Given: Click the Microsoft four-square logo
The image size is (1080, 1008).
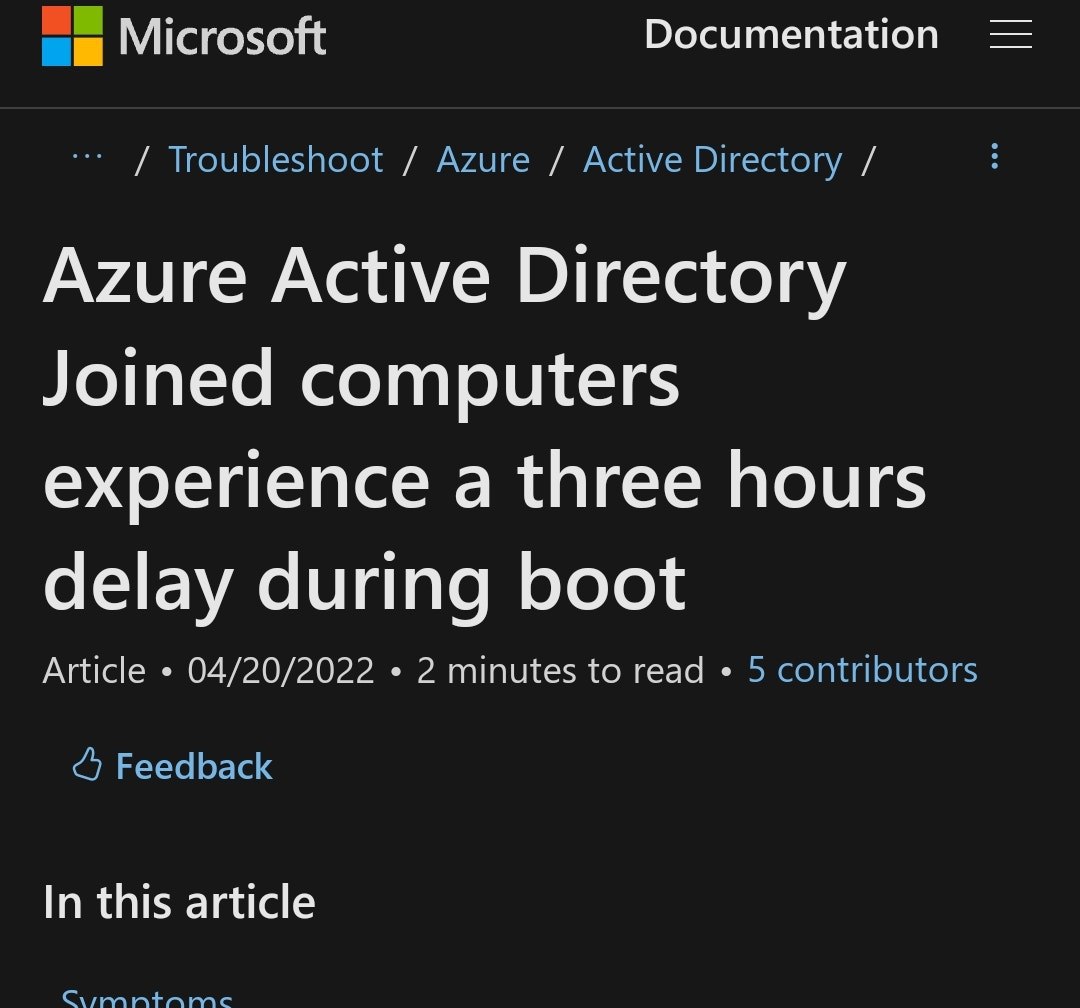Looking at the screenshot, I should click(x=72, y=36).
